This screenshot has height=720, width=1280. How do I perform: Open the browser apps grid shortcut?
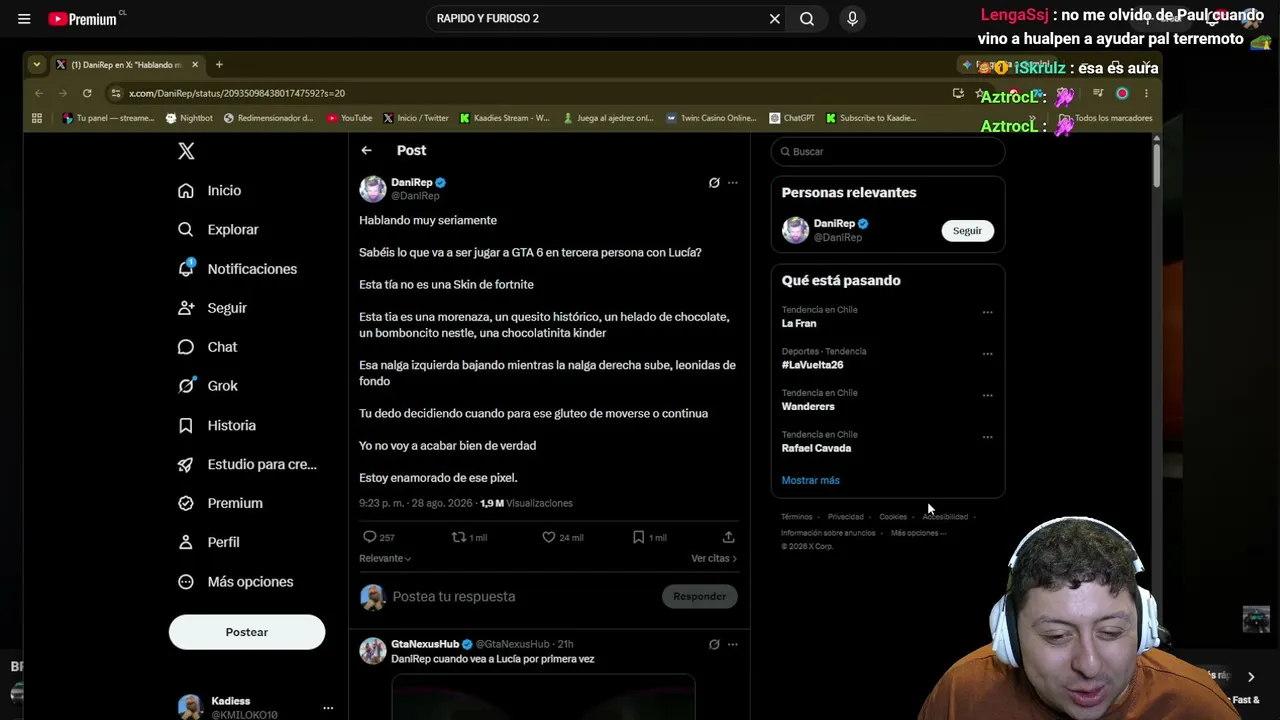pyautogui.click(x=37, y=118)
